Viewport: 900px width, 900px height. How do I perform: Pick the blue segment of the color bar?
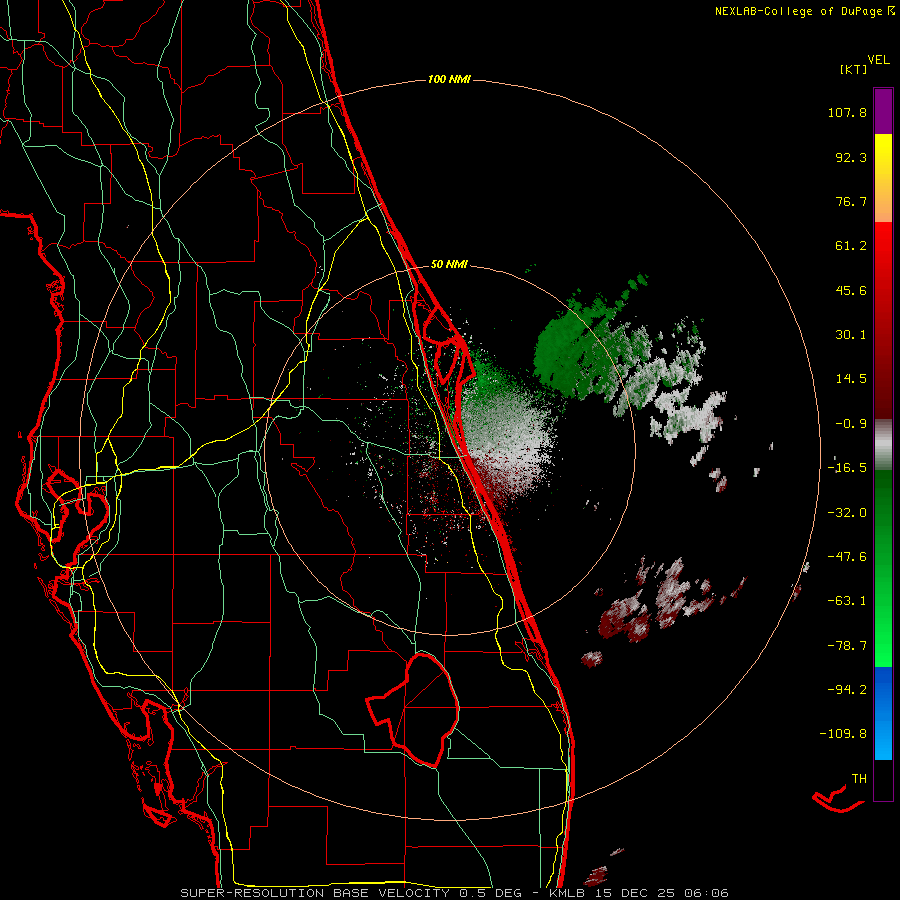coord(883,713)
